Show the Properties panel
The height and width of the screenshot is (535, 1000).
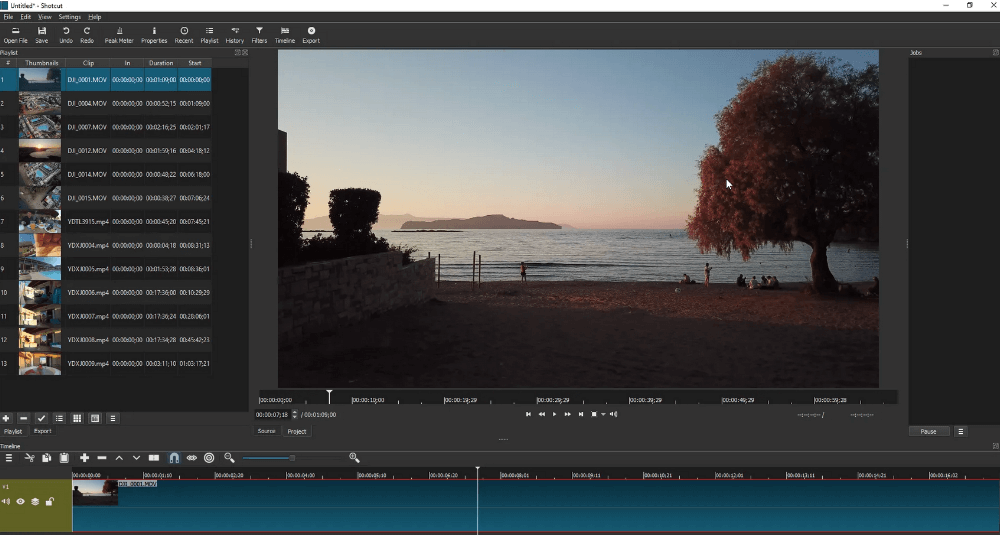click(154, 34)
